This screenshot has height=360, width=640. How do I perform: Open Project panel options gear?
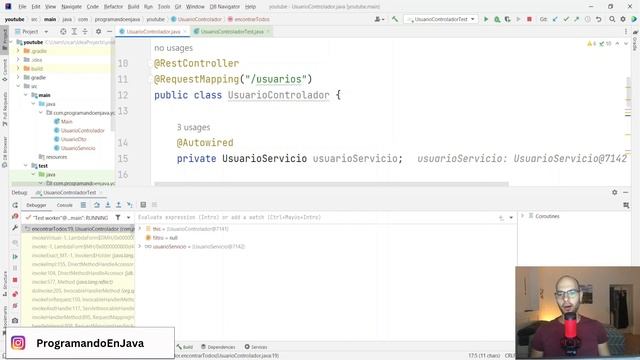point(98,31)
